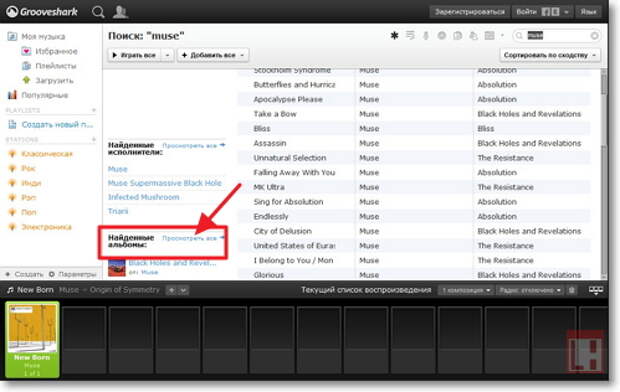
Task: Open the 1 композиция dropdown
Action: tap(466, 290)
